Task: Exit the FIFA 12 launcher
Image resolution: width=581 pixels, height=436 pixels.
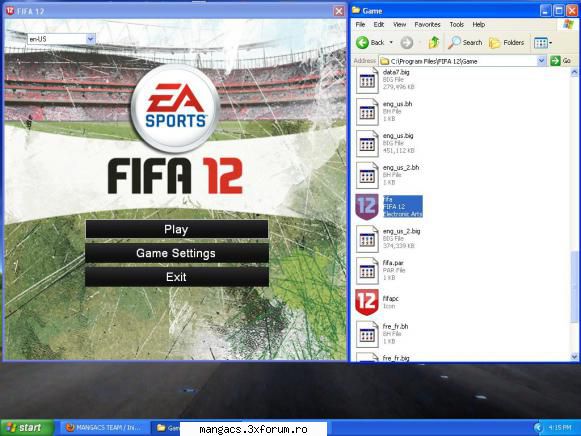Action: tap(177, 277)
